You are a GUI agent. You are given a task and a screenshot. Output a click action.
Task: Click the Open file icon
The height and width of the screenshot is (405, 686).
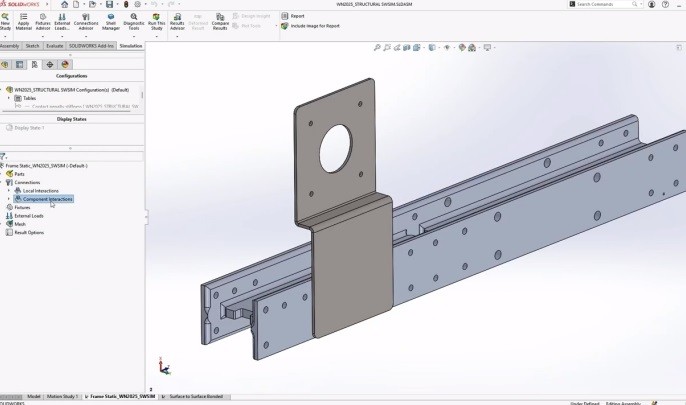click(92, 4)
